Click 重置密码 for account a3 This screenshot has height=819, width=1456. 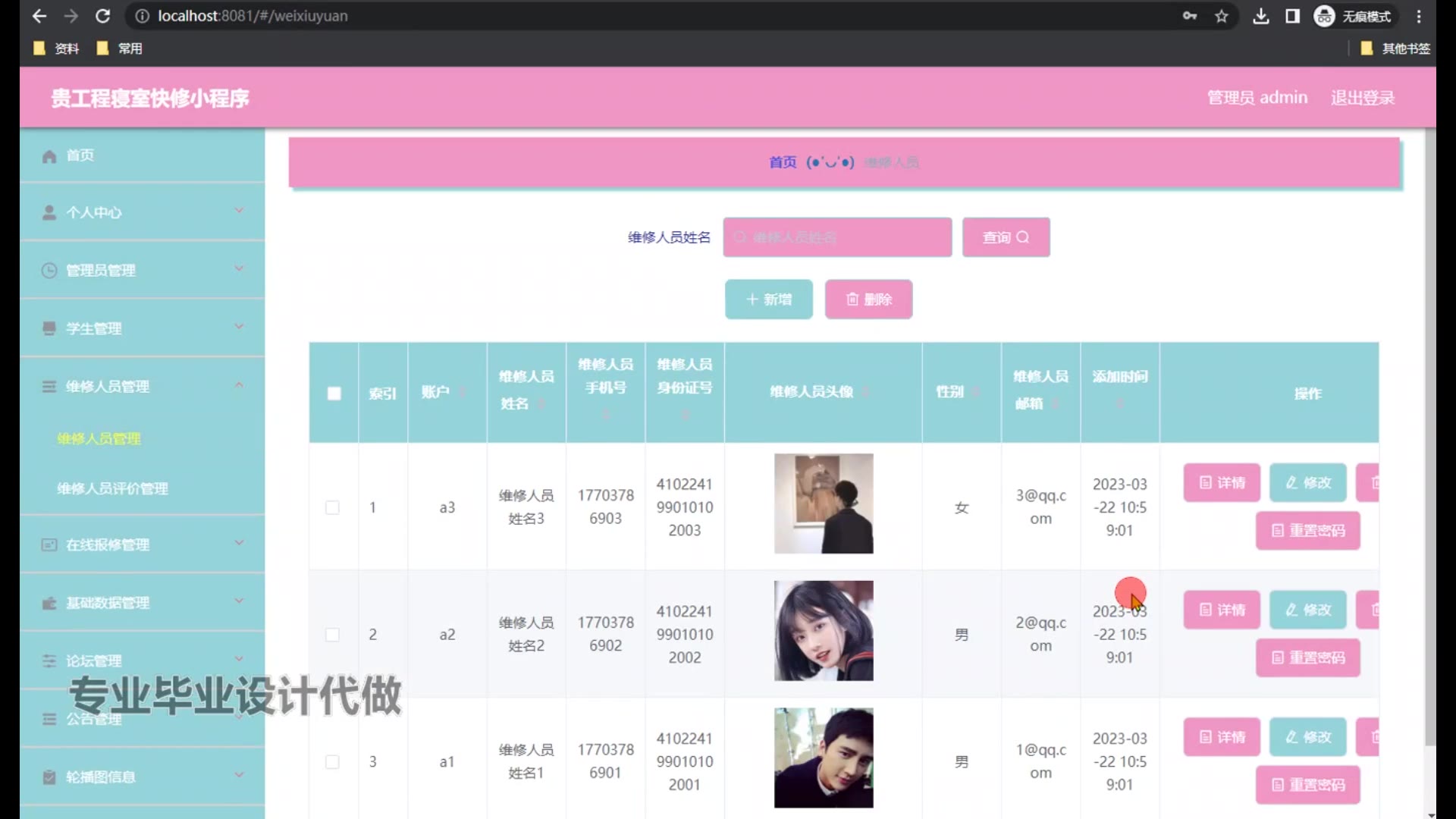1308,531
